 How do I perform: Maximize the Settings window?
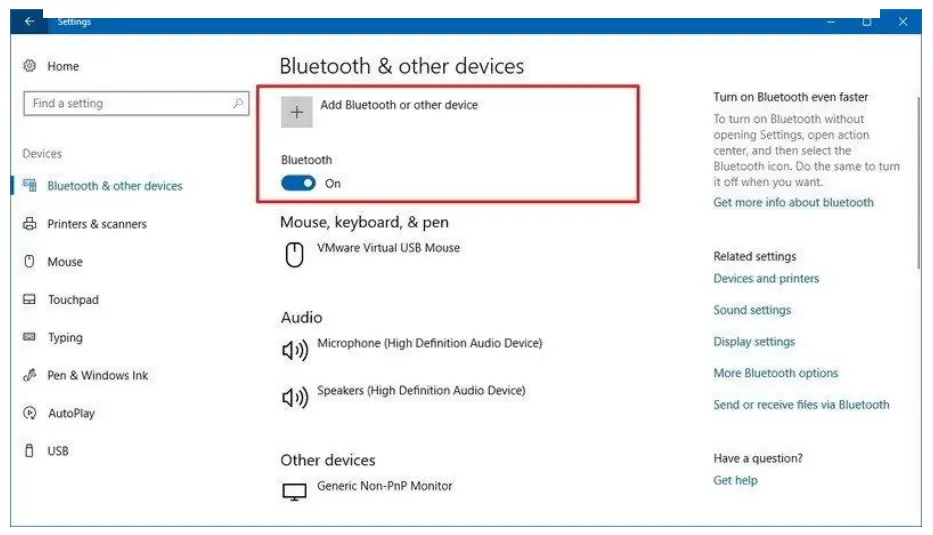pyautogui.click(x=867, y=21)
